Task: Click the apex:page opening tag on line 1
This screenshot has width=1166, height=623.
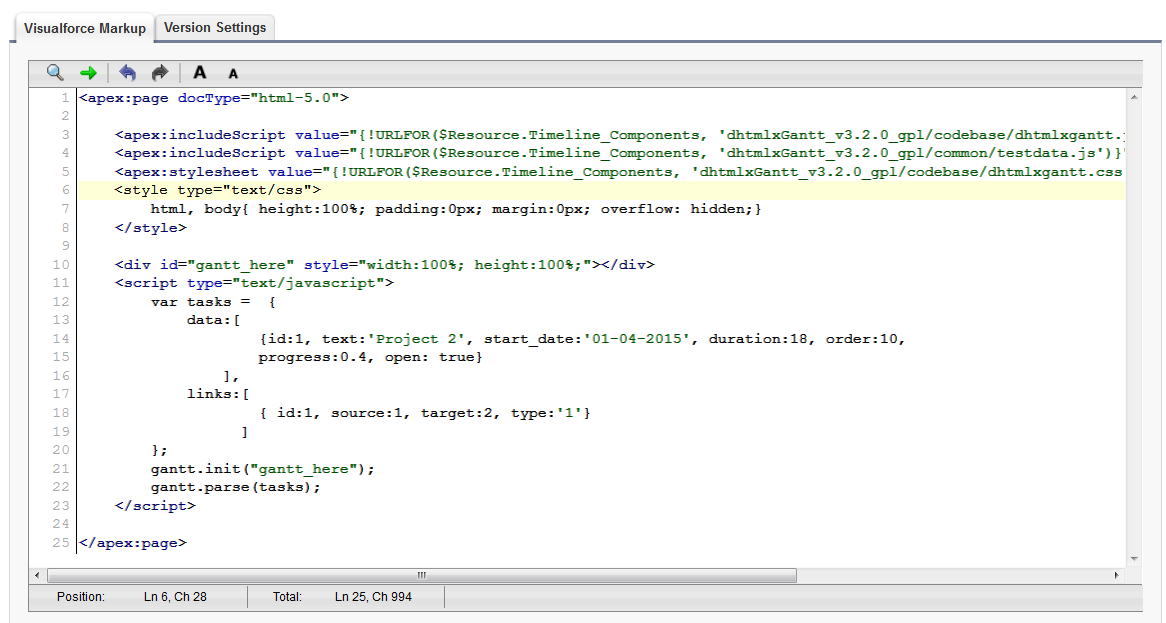Action: (x=214, y=98)
